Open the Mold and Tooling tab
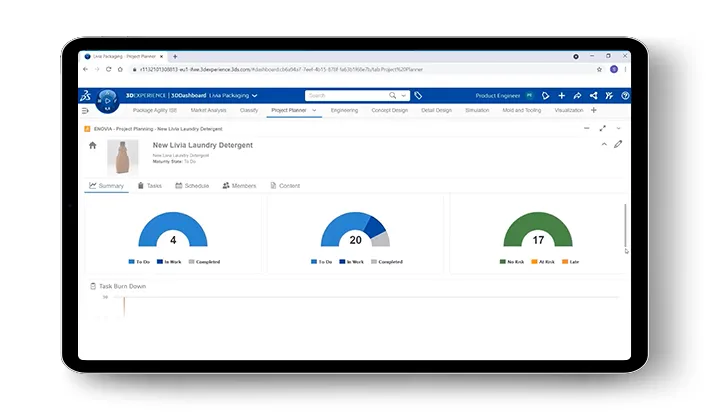Viewport: 712px width, 412px height. tap(522, 110)
